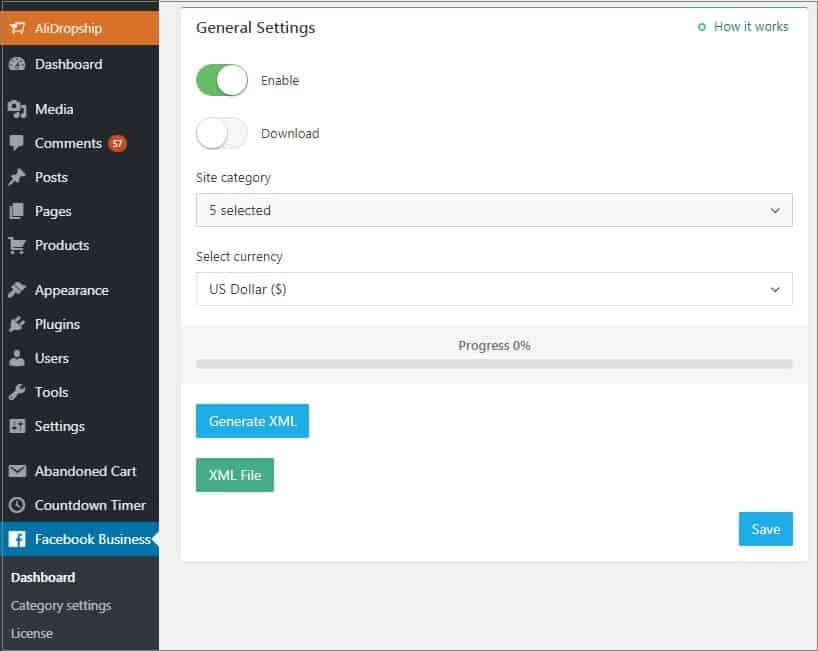Open the Abandoned Cart menu

(x=80, y=471)
